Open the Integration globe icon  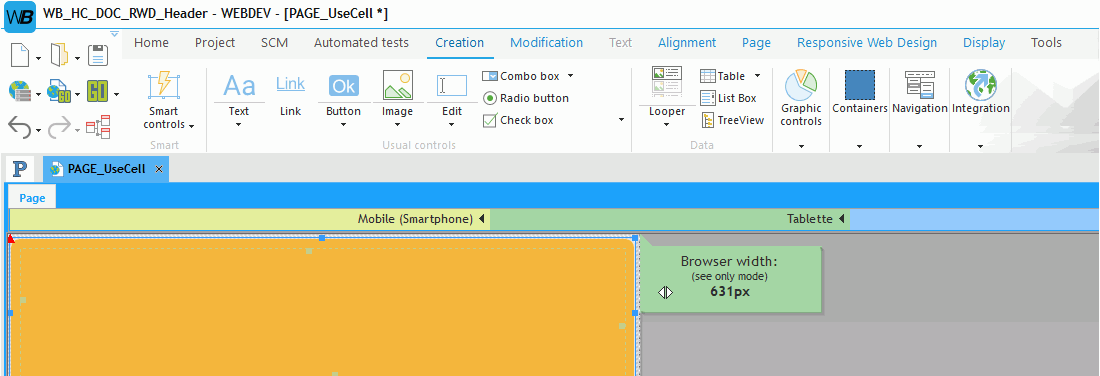[x=981, y=85]
